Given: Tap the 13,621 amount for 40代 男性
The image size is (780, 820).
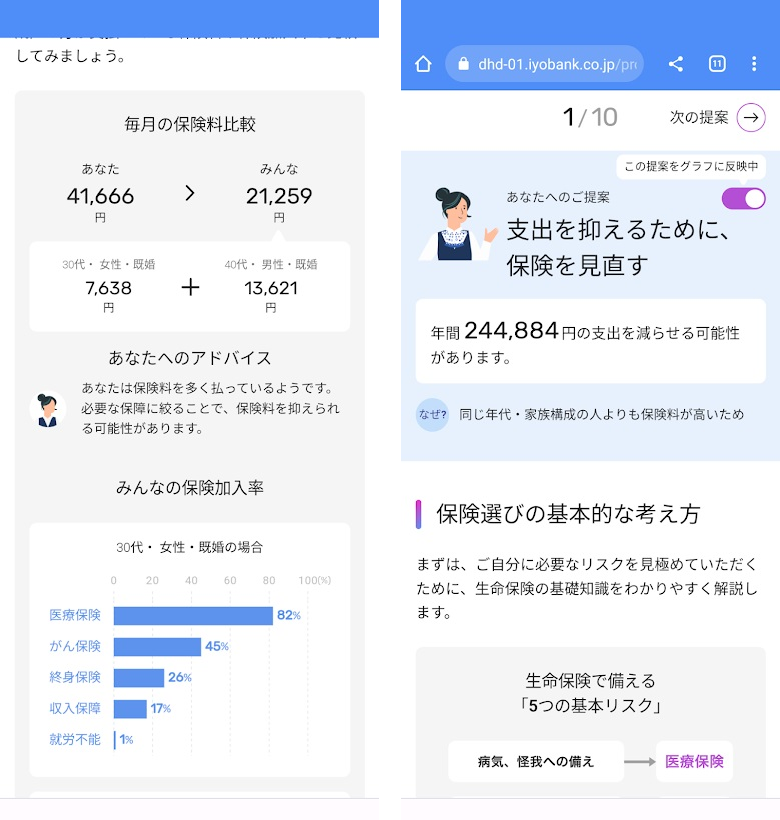Looking at the screenshot, I should (271, 288).
